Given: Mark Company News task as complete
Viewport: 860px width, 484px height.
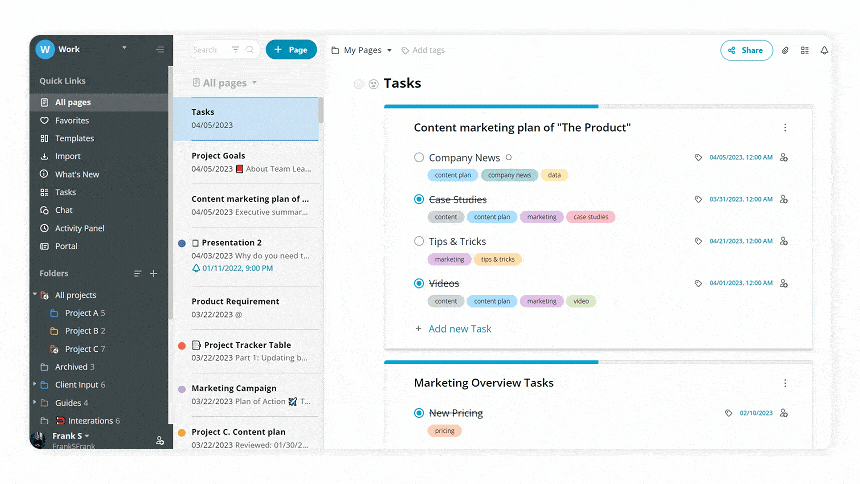Looking at the screenshot, I should [419, 157].
